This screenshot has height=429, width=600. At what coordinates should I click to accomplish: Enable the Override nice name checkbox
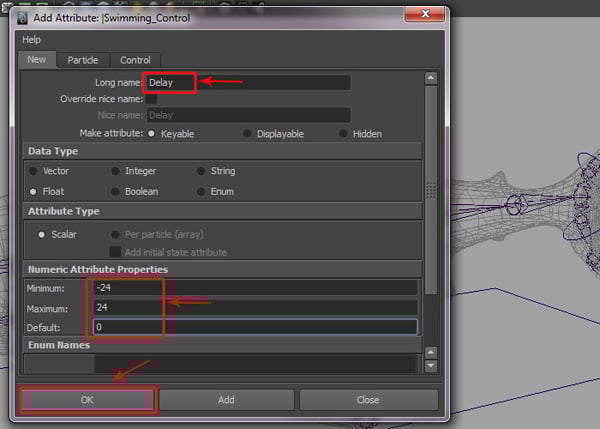152,99
